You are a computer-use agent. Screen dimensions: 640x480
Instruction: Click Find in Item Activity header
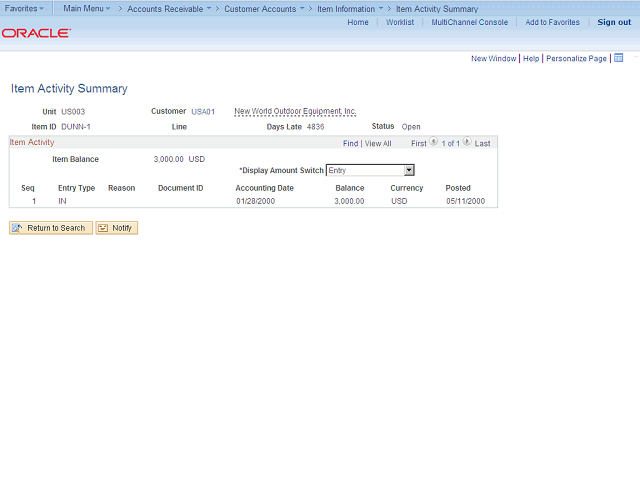pos(350,143)
